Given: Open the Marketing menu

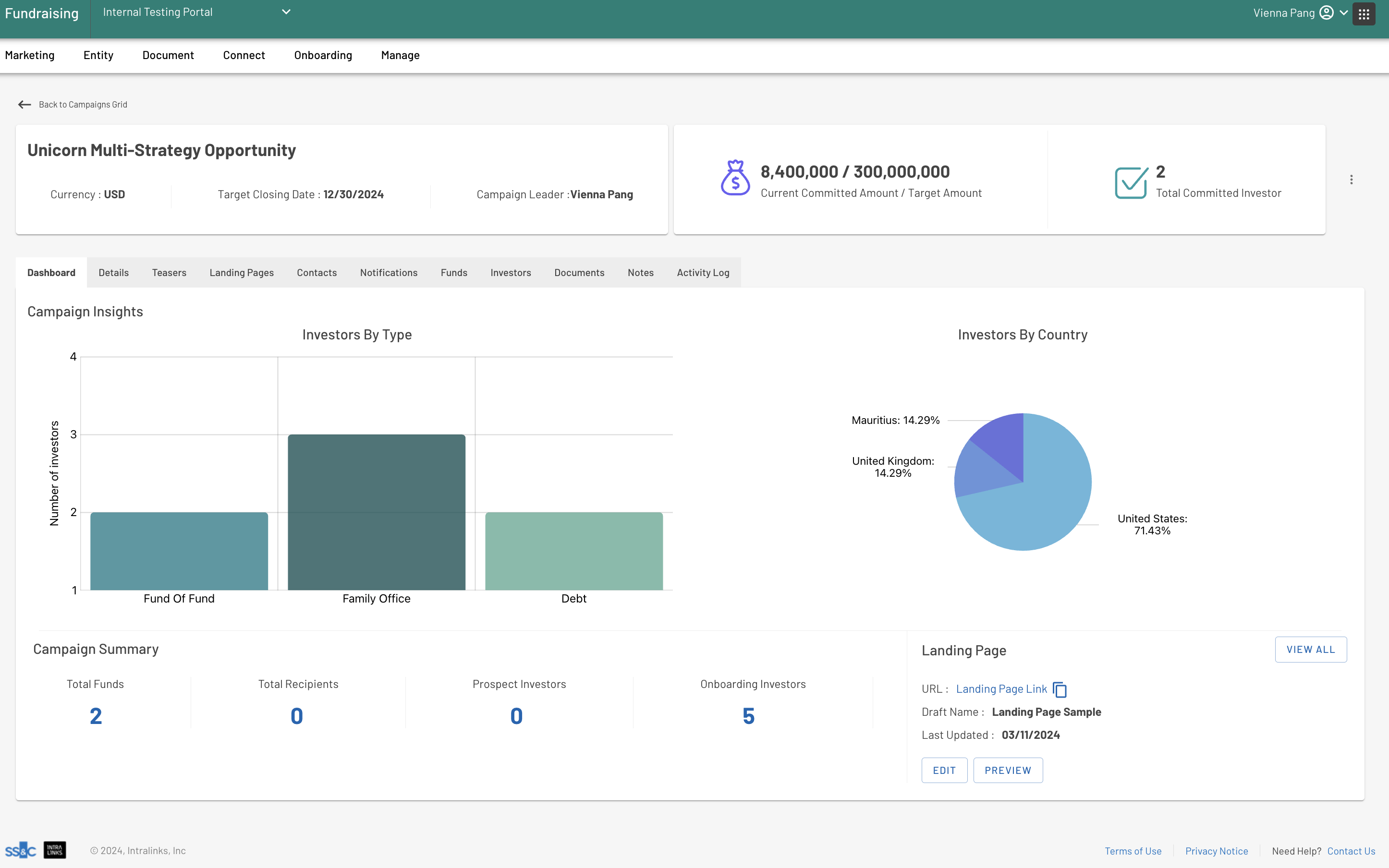Looking at the screenshot, I should (30, 55).
